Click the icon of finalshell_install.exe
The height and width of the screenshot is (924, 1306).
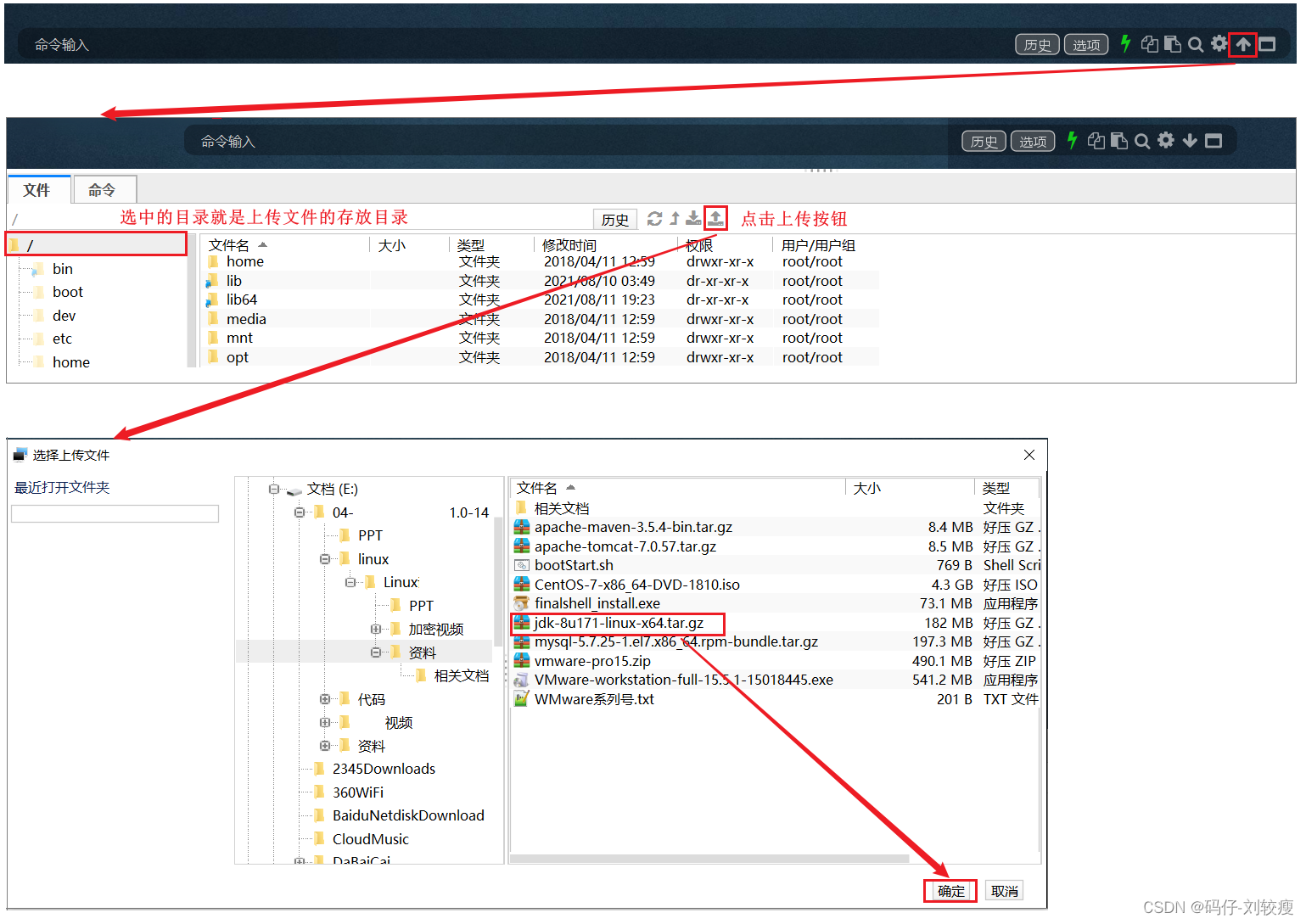[x=521, y=603]
